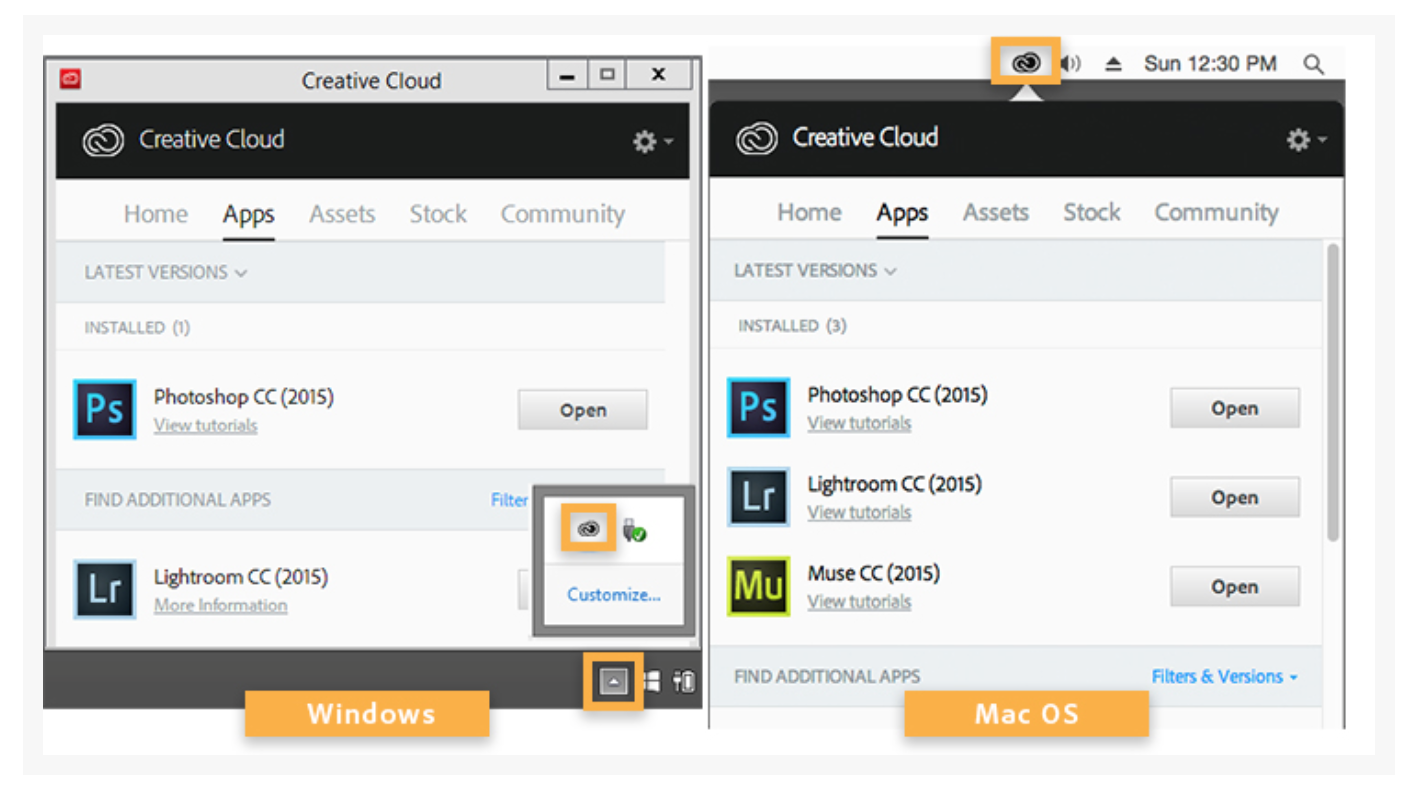Click the Creative Cloud icon in the Mac menu bar
Screen dimensions: 1416x790
[1026, 62]
